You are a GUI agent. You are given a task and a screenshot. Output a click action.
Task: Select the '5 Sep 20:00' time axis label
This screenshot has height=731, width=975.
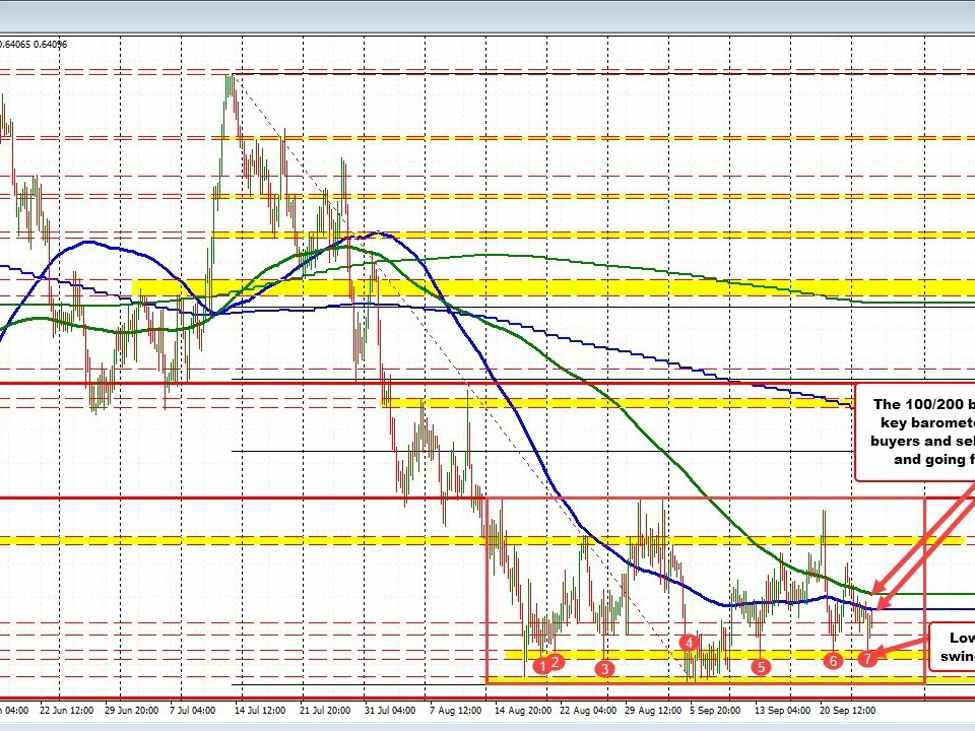click(716, 711)
